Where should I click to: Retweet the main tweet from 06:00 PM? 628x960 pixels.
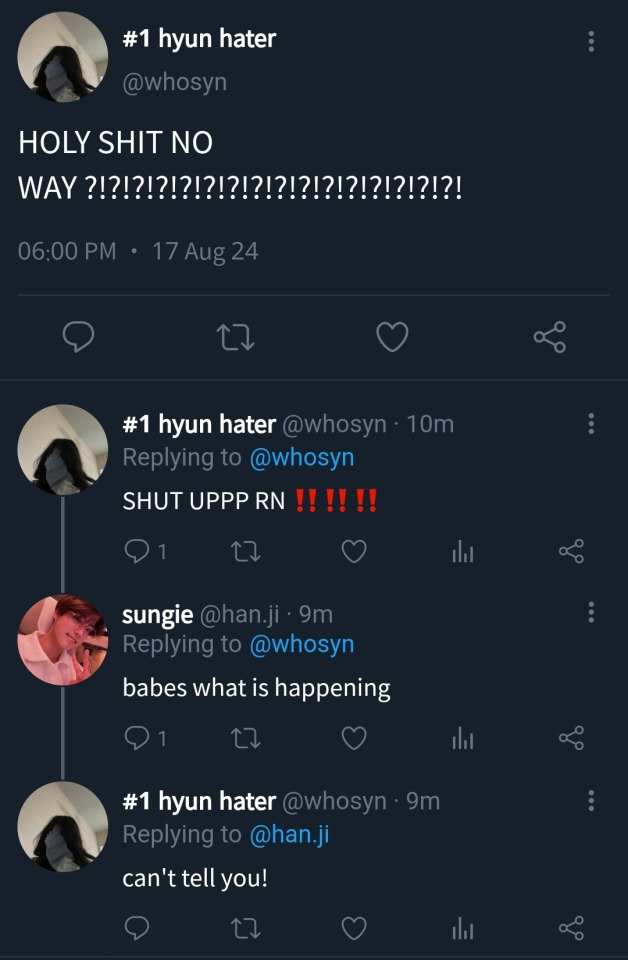(236, 338)
